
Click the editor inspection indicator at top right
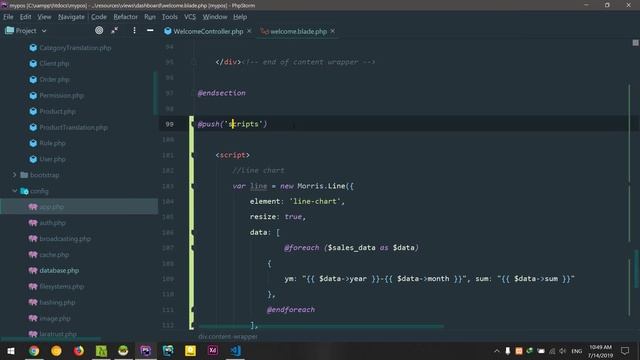(x=635, y=43)
